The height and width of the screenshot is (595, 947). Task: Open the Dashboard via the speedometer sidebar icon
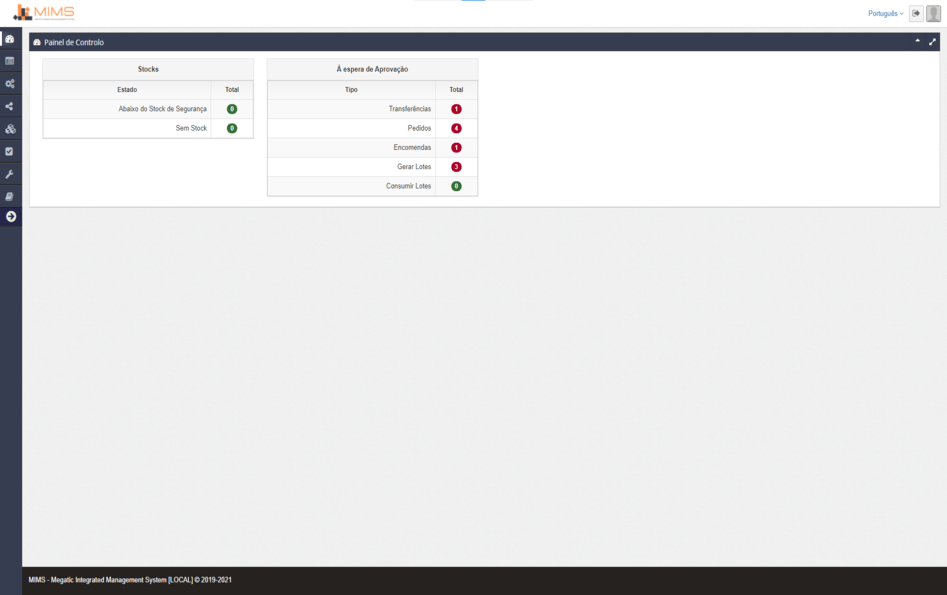click(x=11, y=39)
